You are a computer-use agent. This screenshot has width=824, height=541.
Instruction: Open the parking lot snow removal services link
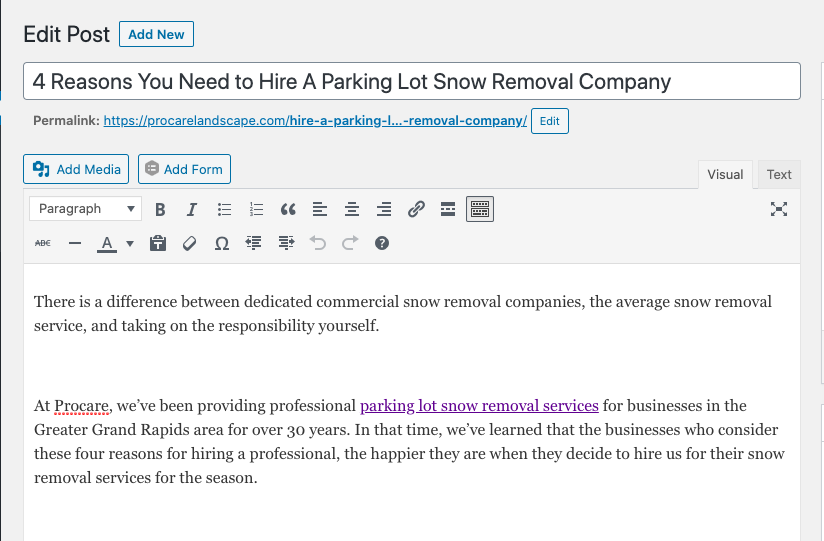coord(479,406)
